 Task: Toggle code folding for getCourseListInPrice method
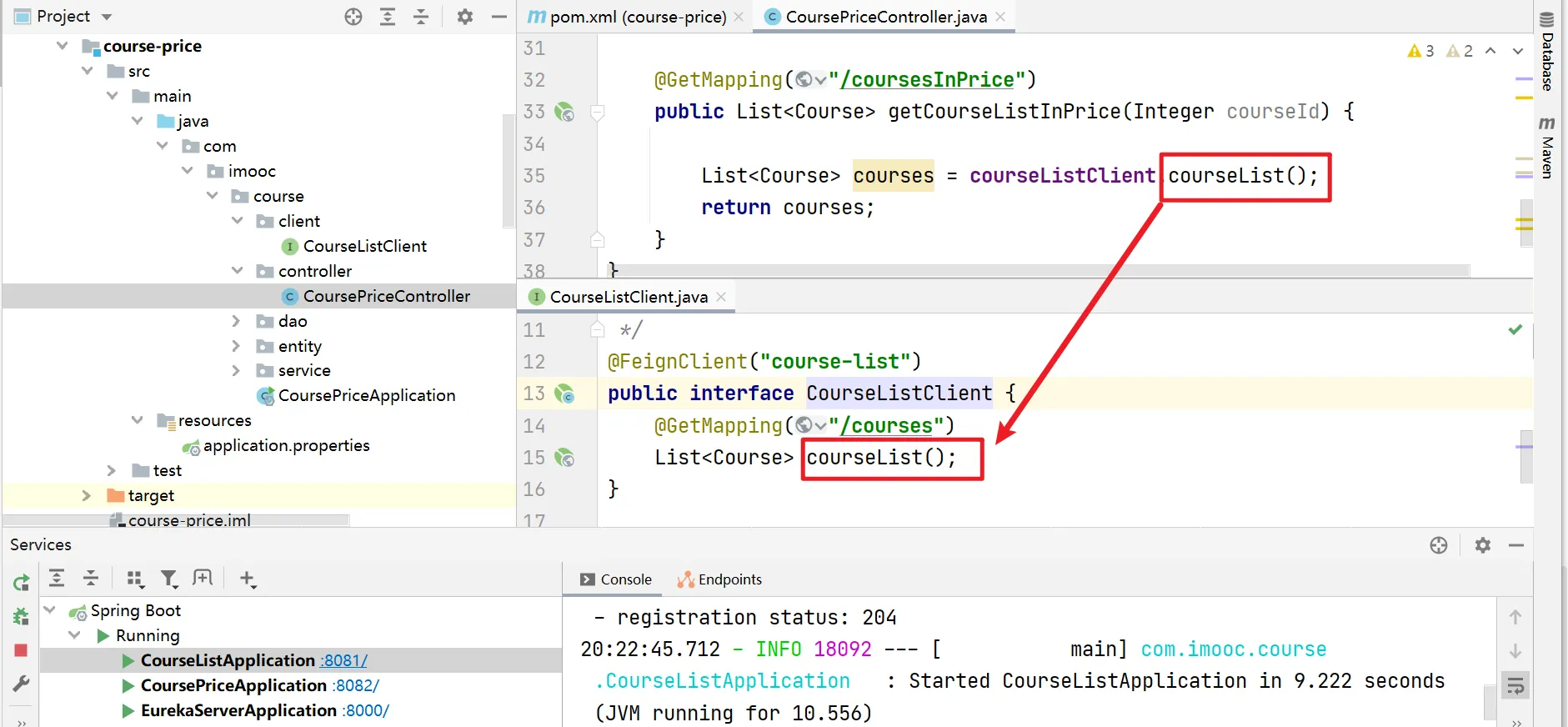(x=597, y=112)
